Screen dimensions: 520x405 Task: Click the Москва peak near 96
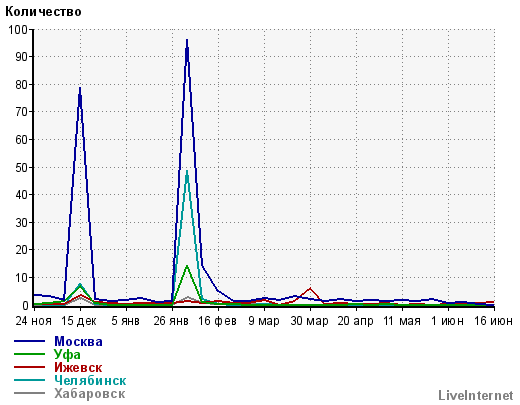click(x=187, y=40)
